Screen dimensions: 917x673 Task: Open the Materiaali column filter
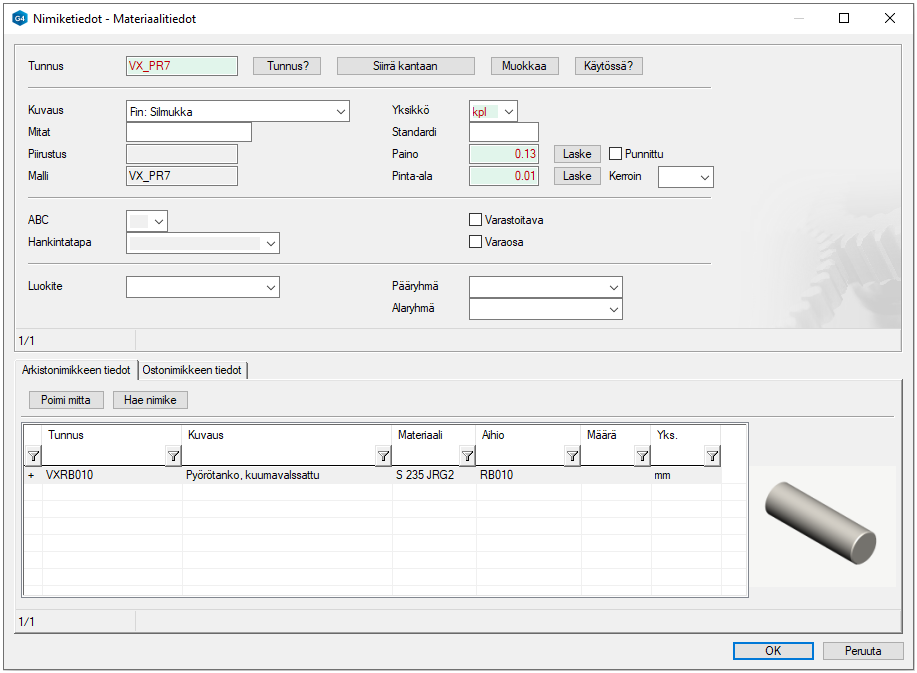(467, 456)
